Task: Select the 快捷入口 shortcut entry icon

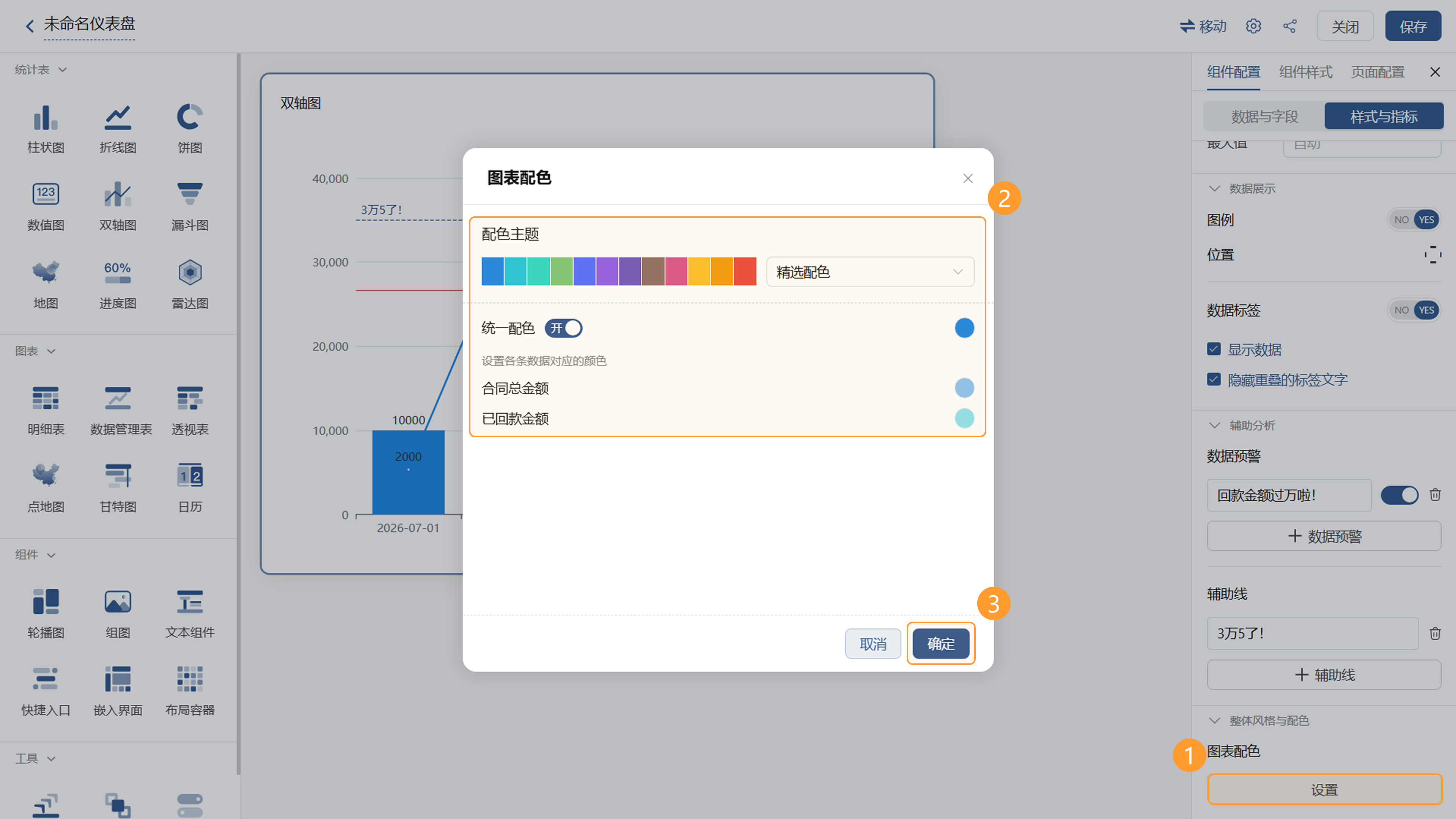Action: coord(46,679)
